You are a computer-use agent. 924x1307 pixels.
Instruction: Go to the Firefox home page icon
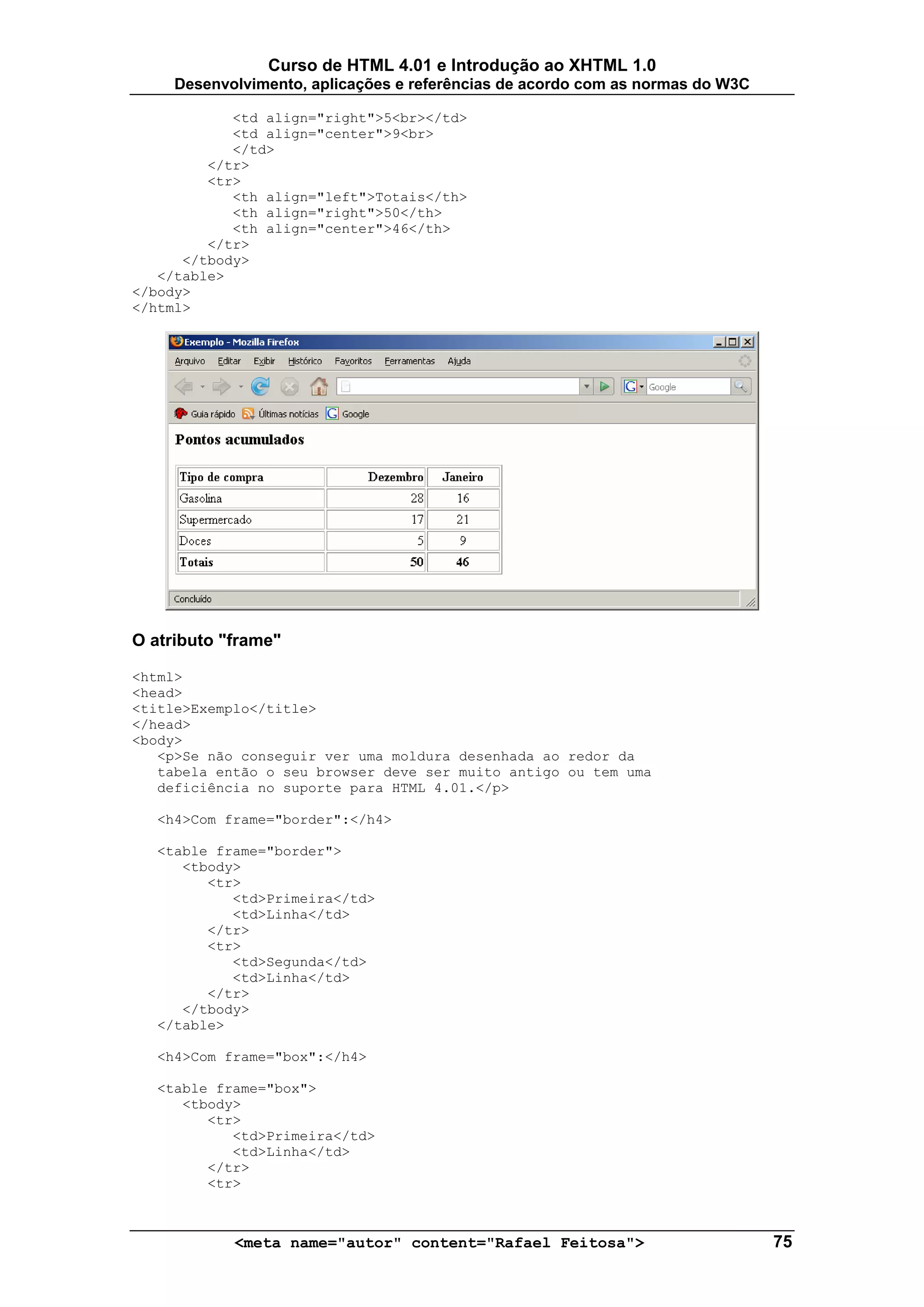coord(319,387)
